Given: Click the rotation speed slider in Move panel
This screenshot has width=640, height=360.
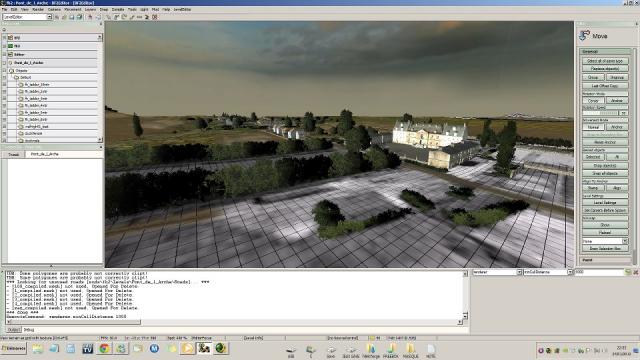Looking at the screenshot, I should pyautogui.click(x=600, y=113).
